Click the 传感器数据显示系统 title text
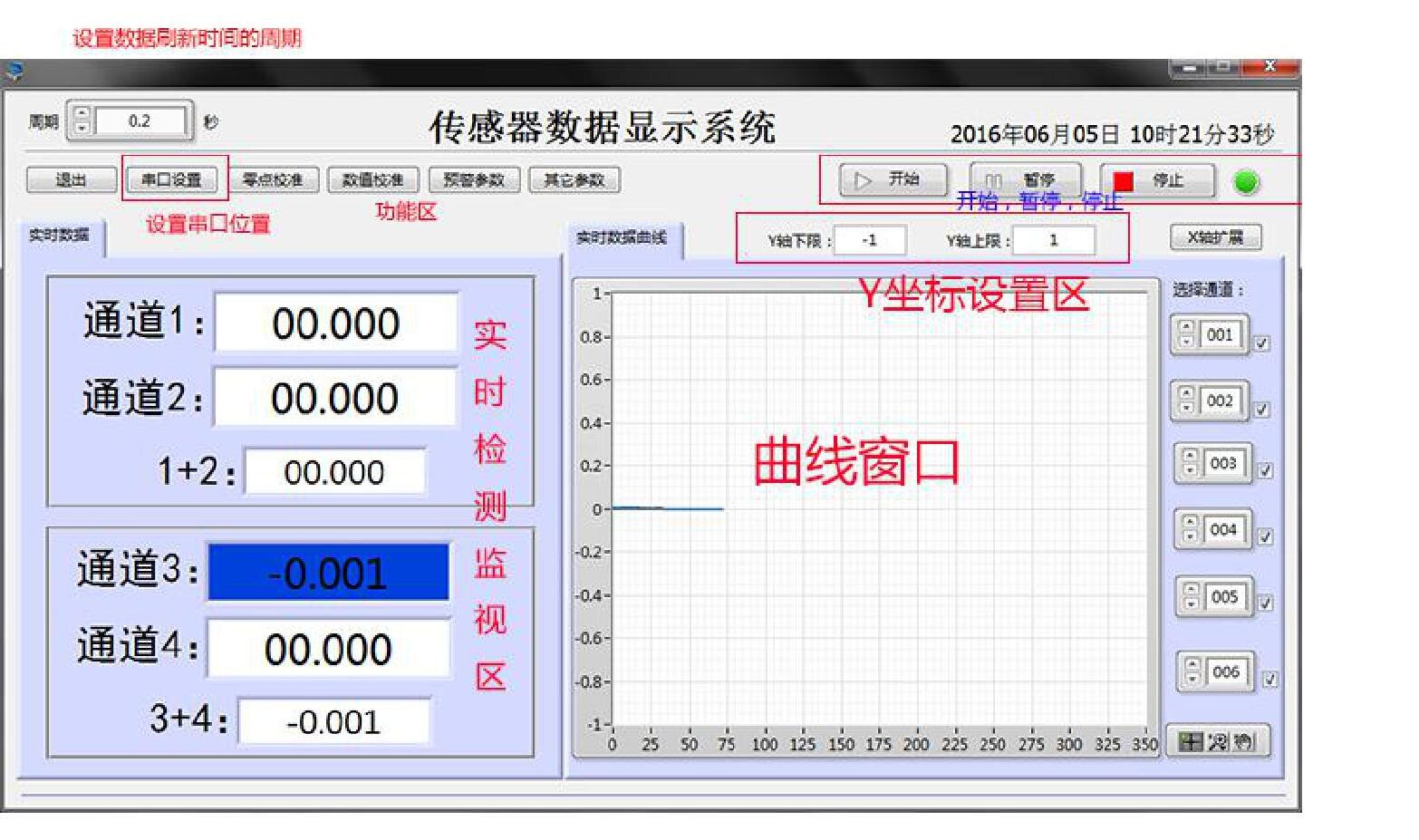 point(603,128)
